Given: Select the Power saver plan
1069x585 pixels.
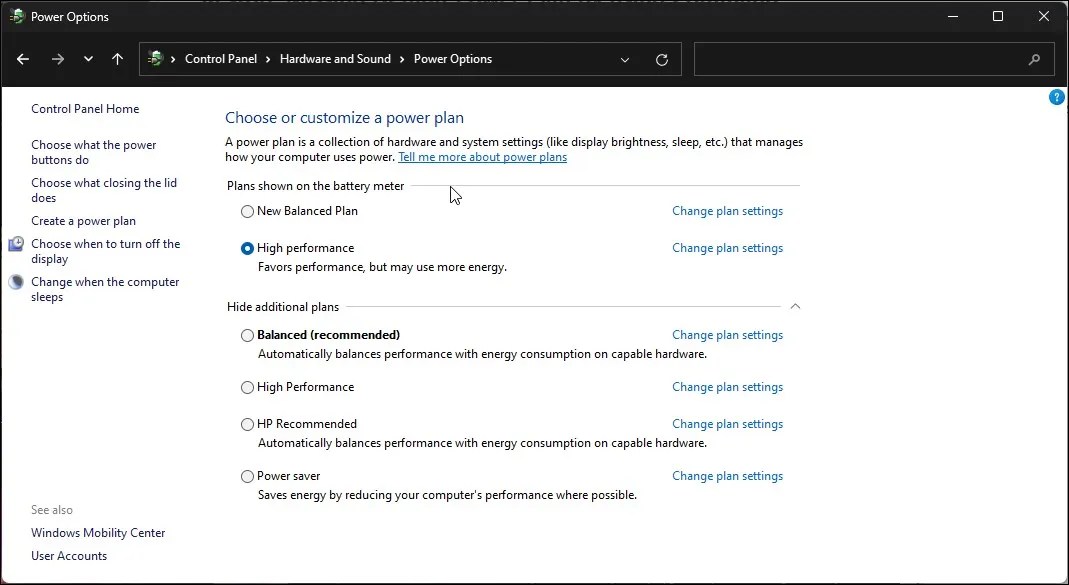Looking at the screenshot, I should coord(247,476).
